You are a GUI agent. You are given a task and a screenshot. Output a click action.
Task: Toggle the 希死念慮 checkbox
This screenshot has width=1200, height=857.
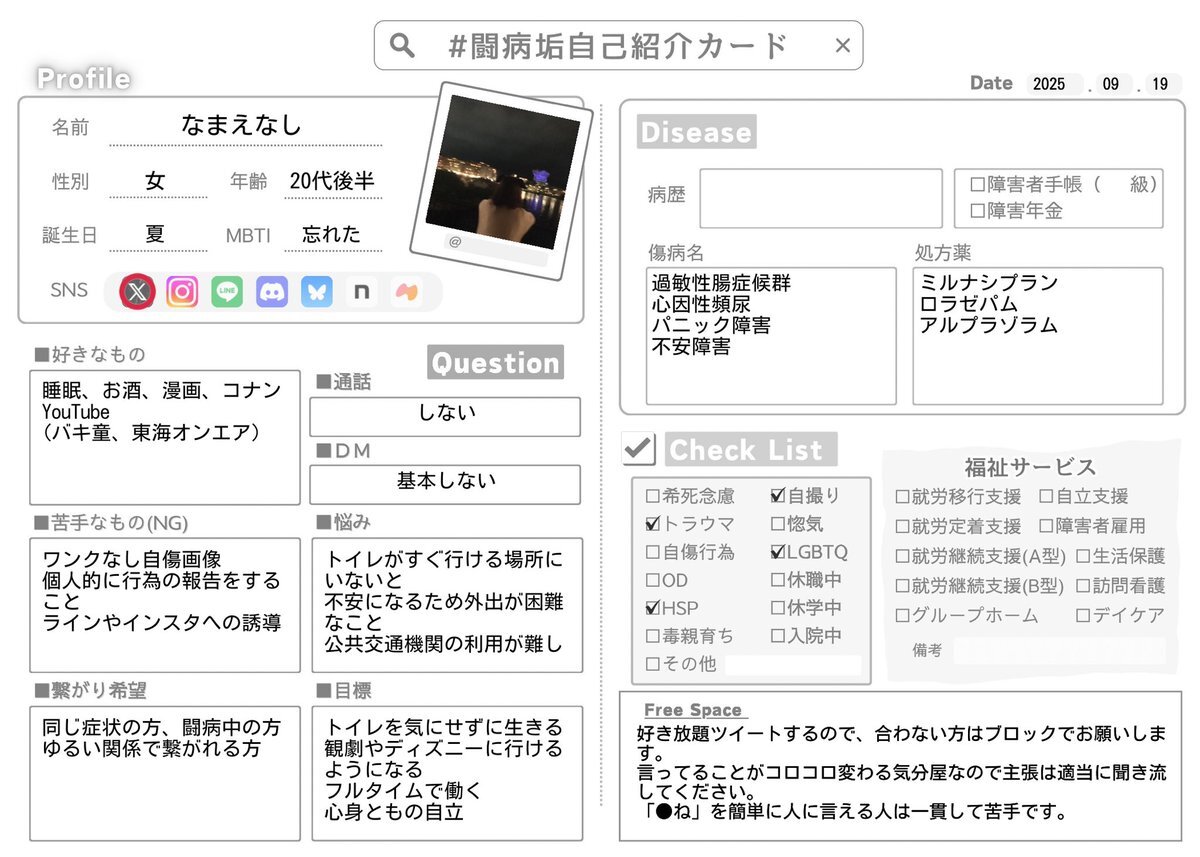[x=653, y=496]
